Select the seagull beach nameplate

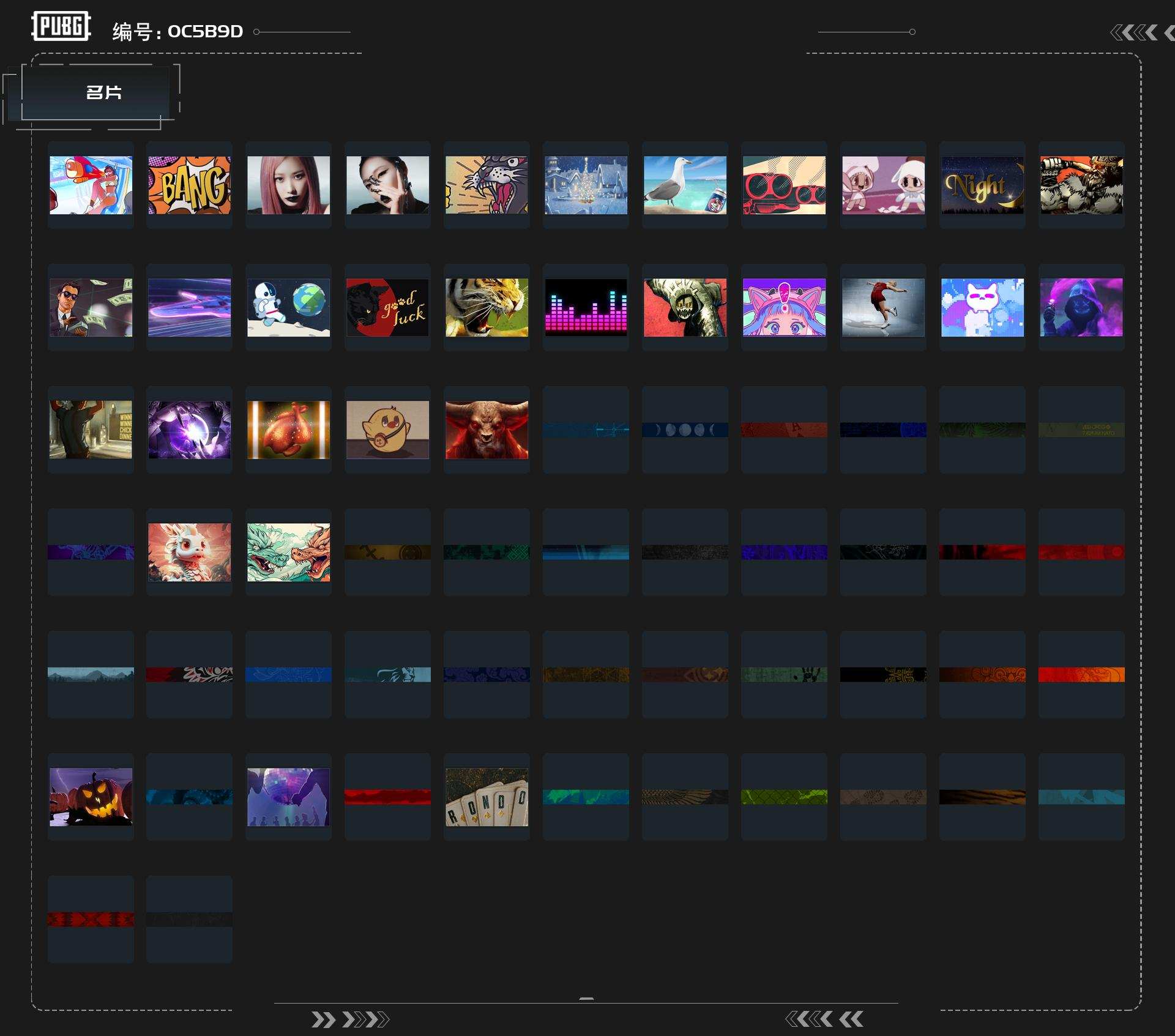(685, 185)
